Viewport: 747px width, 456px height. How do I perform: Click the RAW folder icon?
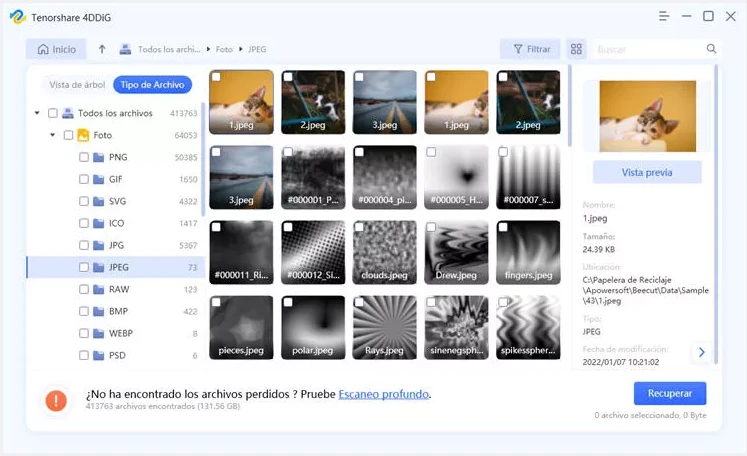99,289
